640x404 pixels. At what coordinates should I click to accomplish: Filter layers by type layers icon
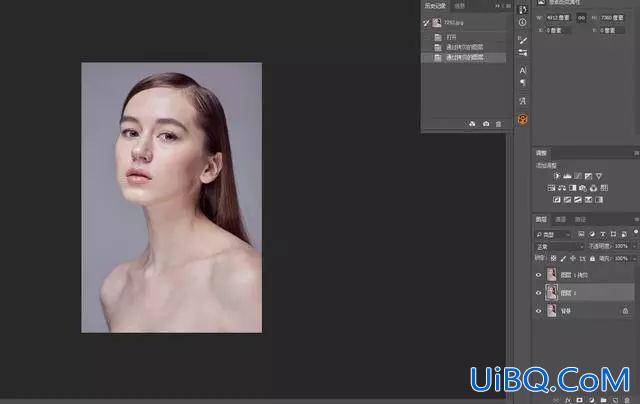602,234
